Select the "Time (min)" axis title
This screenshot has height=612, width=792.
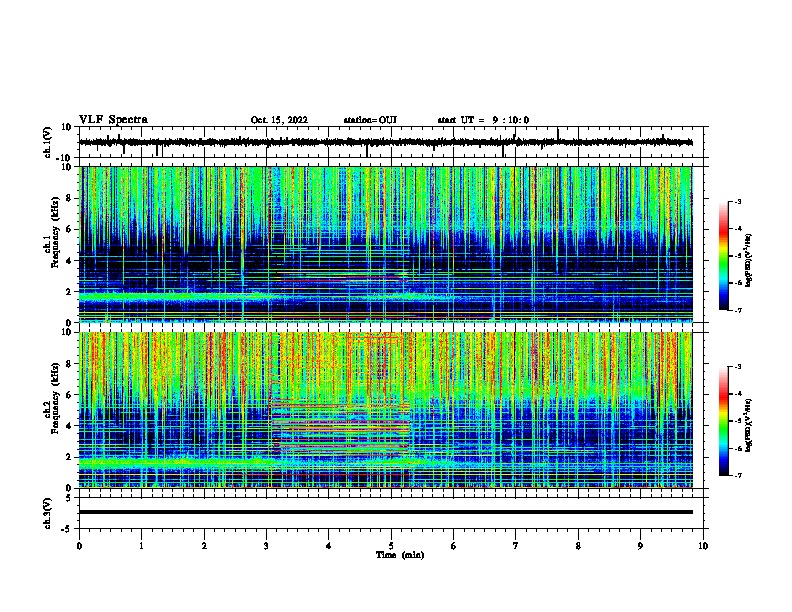[x=400, y=555]
